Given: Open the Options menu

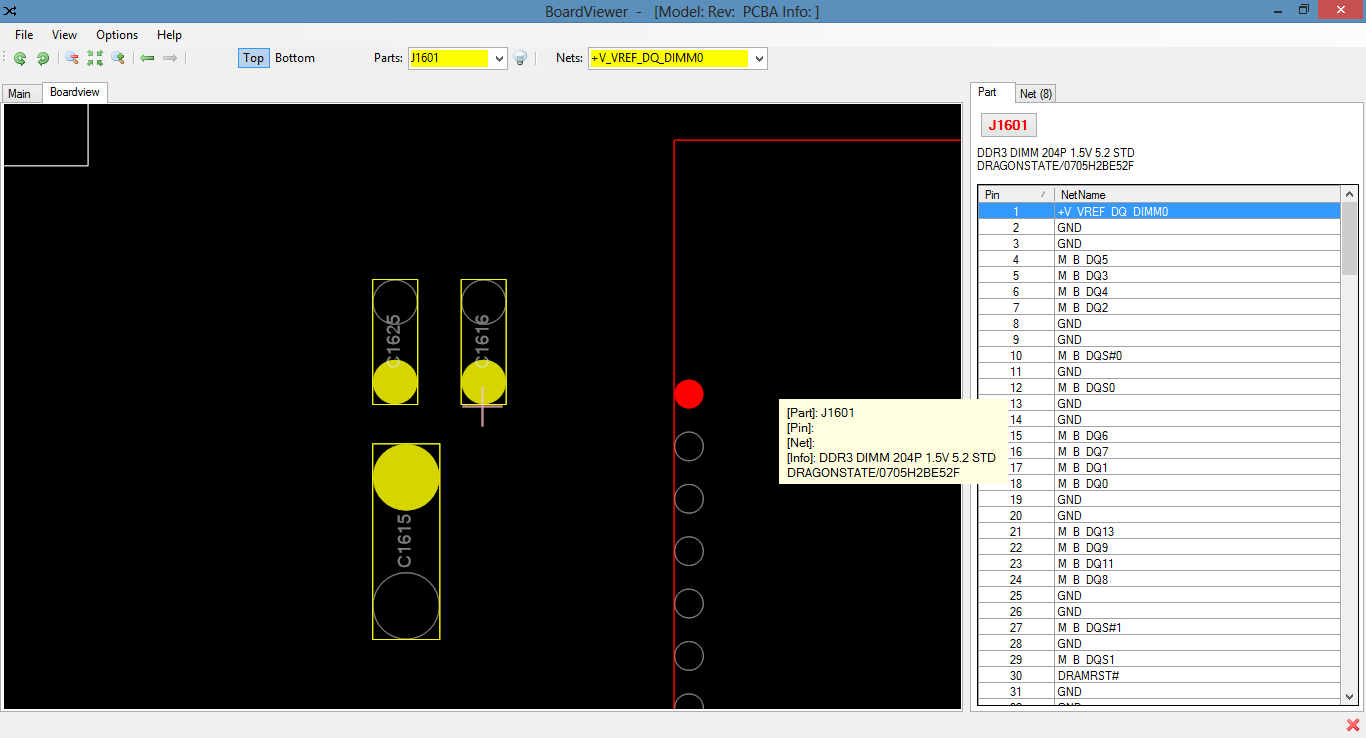Looking at the screenshot, I should (117, 35).
